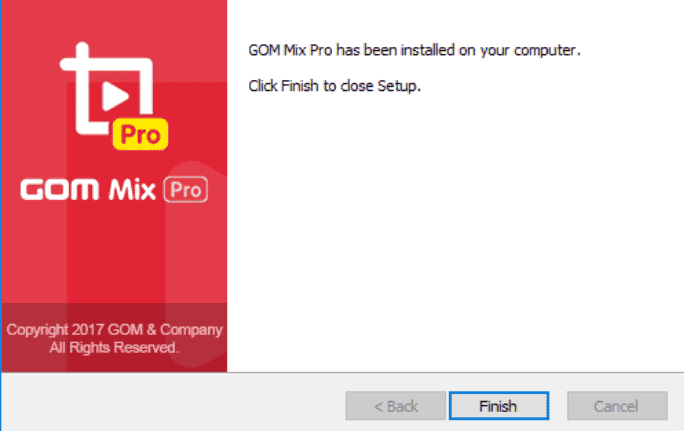This screenshot has width=684, height=431.
Task: Click the word Setup in the instruction line
Action: pos(398,86)
